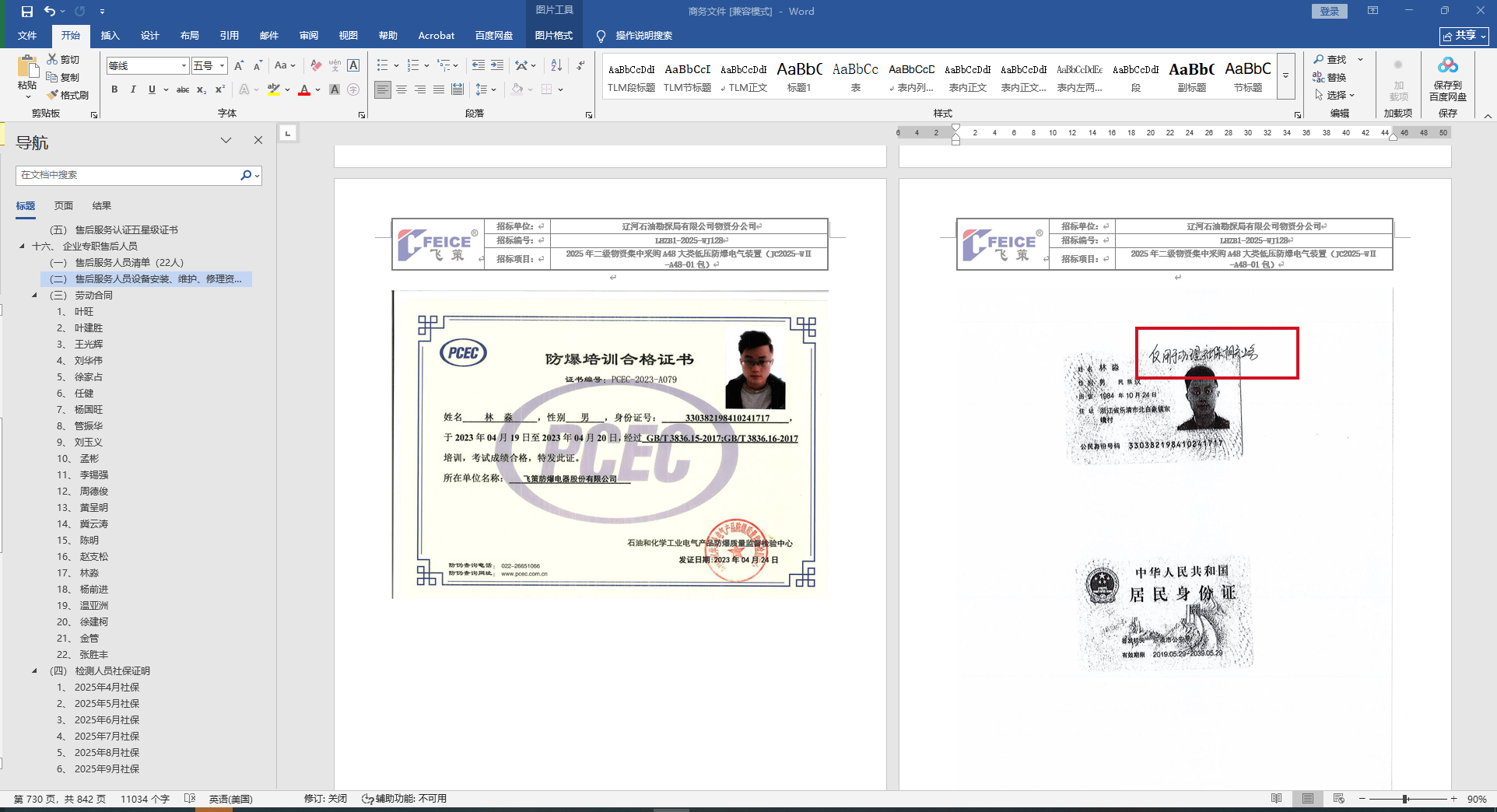
Task: Adjust the zoom slider in the status bar
Action: point(1406,799)
